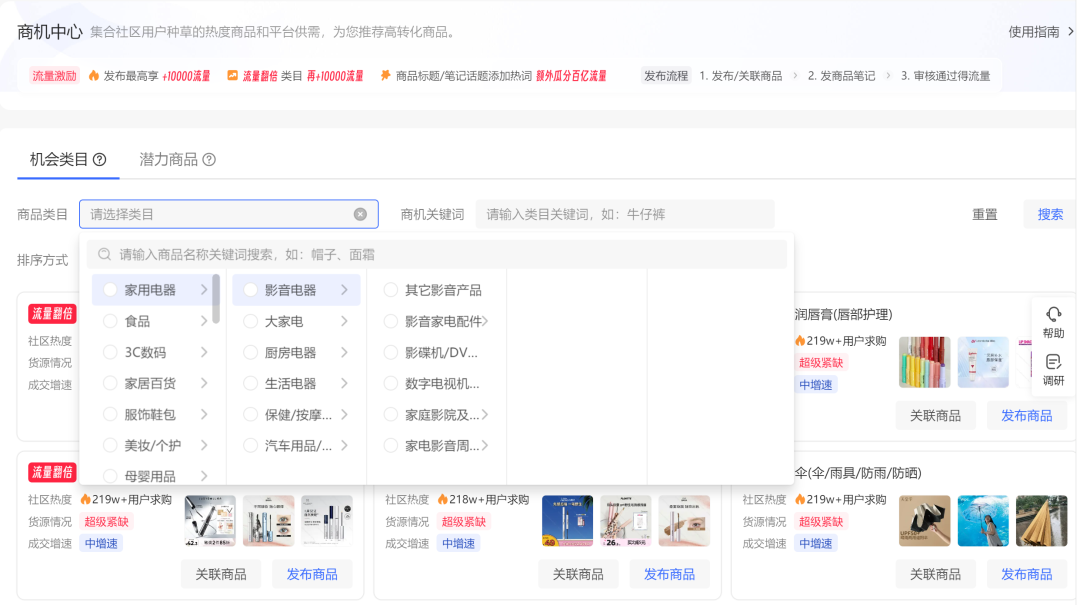Expand the 厨房电器 subcategory arrow
The width and height of the screenshot is (1080, 605).
pyautogui.click(x=344, y=352)
